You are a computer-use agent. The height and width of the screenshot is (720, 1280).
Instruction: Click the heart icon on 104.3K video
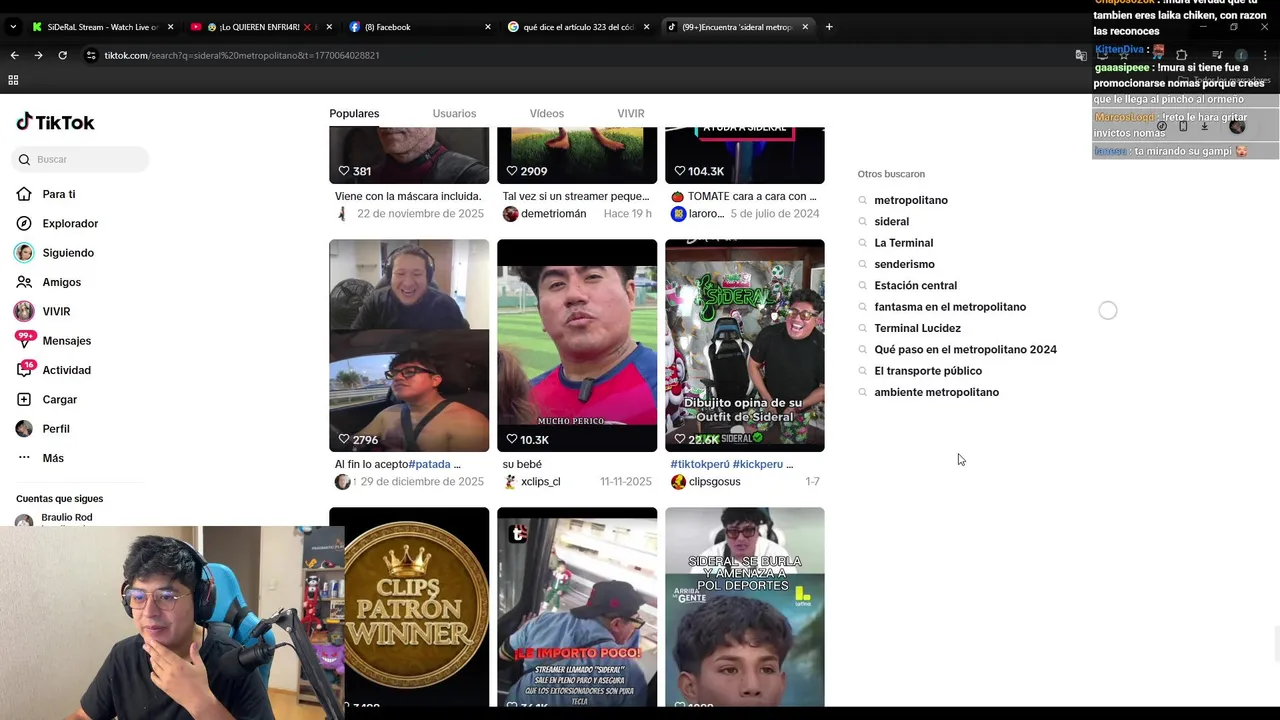680,171
